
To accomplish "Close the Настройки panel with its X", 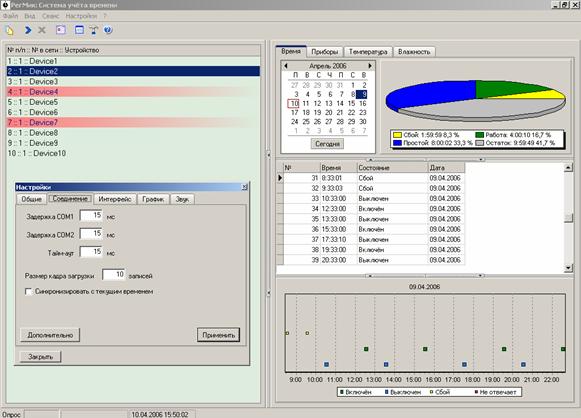I will tap(245, 187).
